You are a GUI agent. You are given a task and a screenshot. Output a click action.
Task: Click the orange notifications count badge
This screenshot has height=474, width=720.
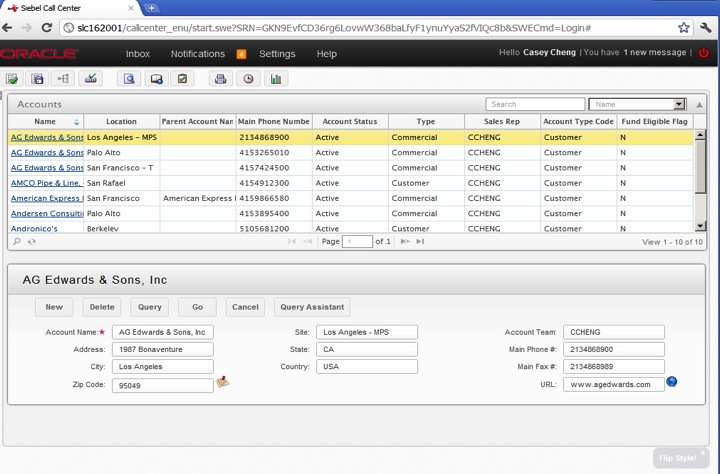click(241, 54)
